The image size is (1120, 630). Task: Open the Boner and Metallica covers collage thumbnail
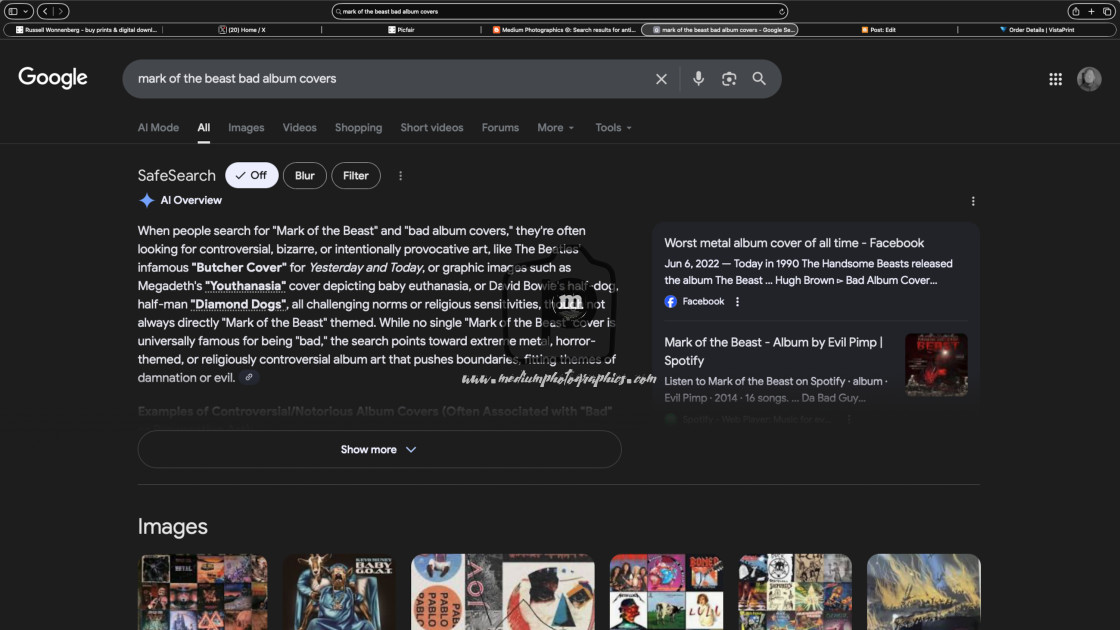tap(666, 591)
